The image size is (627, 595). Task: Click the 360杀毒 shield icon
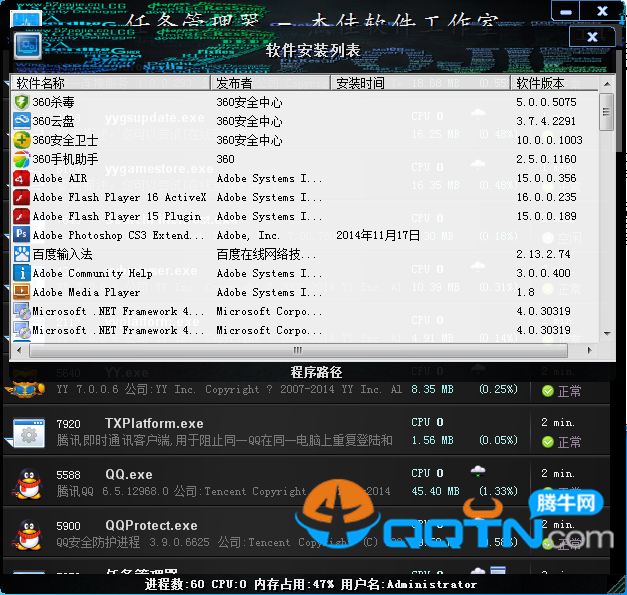pos(22,102)
